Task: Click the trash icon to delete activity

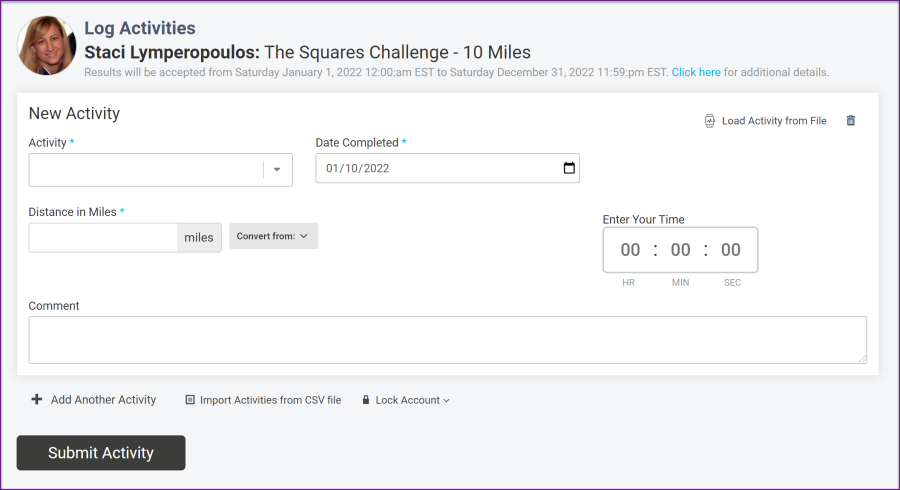Action: pos(851,121)
